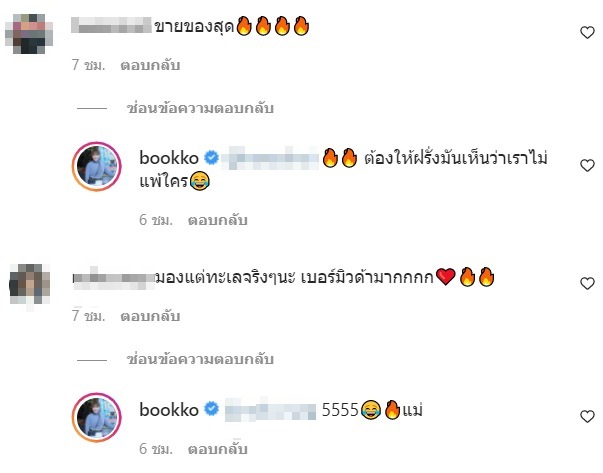Open the blurred username of the ขายของสุด commenter

click(x=112, y=25)
